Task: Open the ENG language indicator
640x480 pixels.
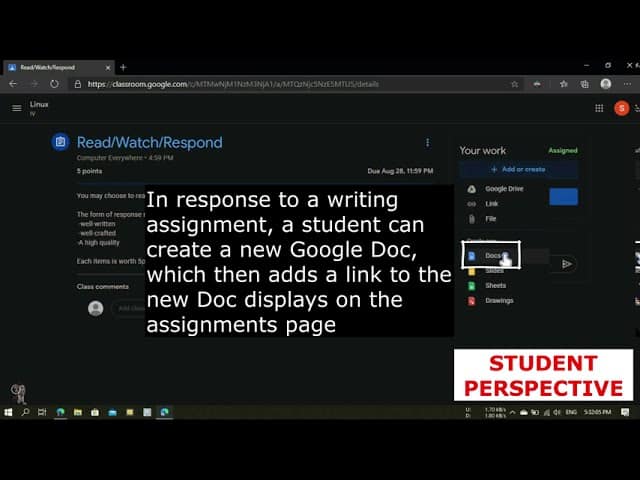Action: 571,412
